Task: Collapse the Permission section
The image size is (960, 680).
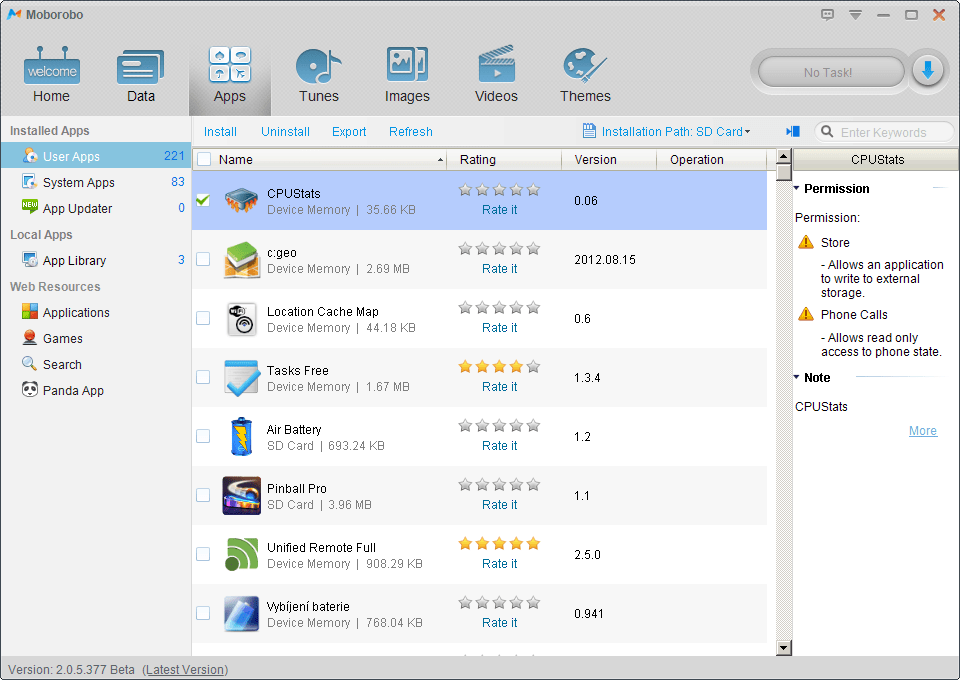Action: [x=797, y=189]
